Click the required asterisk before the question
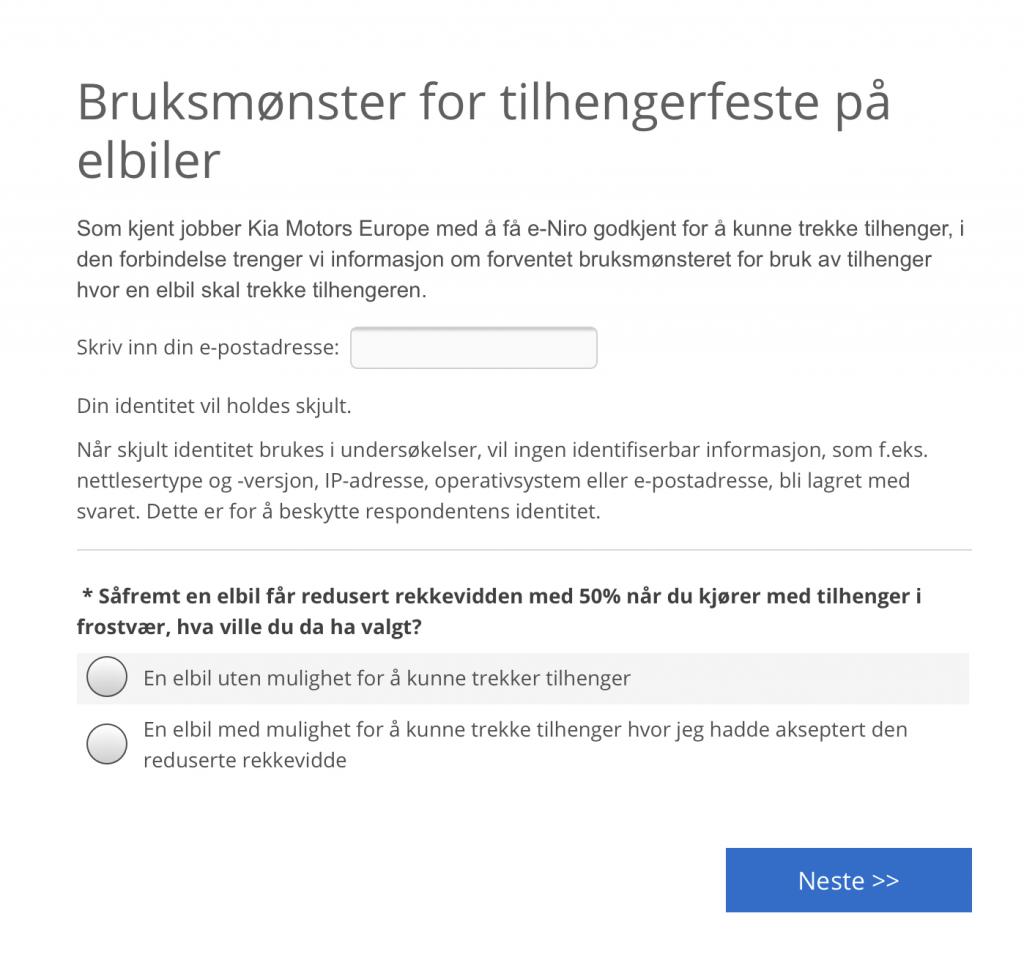1024x968 pixels. point(88,595)
